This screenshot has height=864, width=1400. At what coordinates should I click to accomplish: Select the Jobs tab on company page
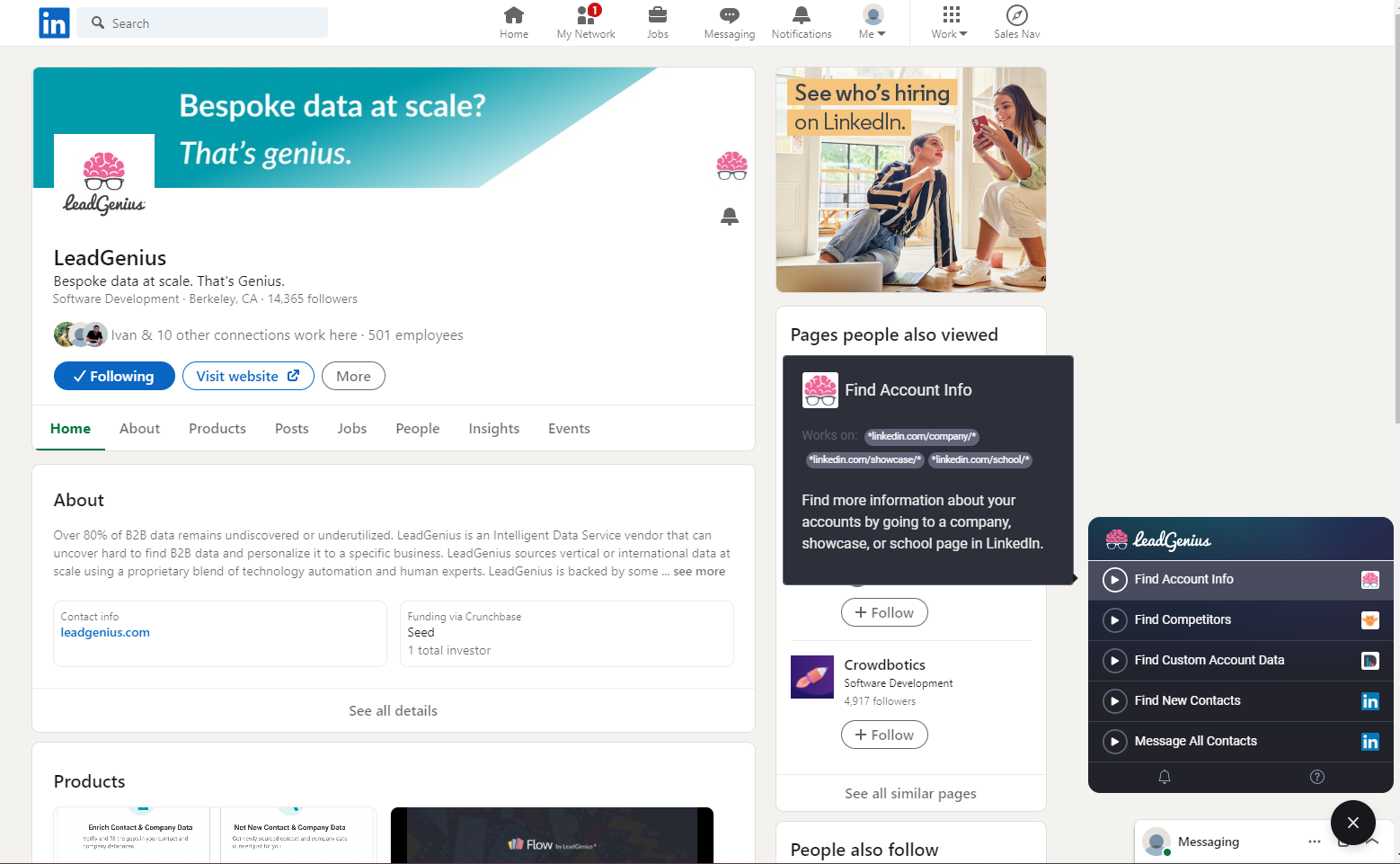click(x=352, y=429)
